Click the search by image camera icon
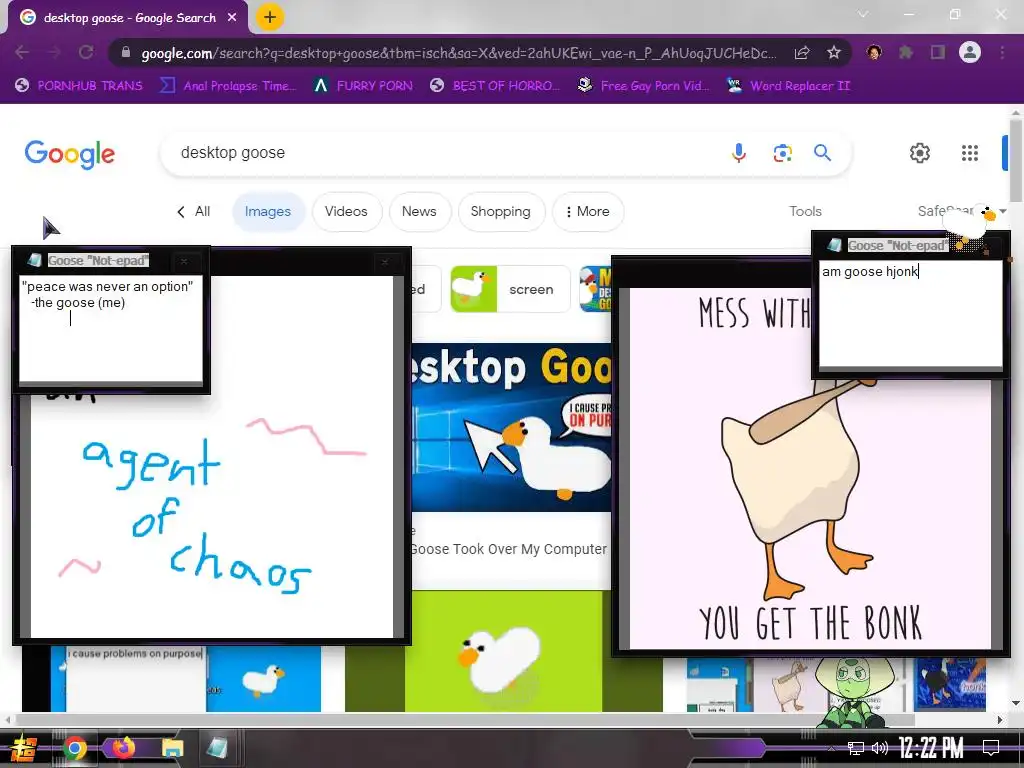1024x768 pixels. 782,153
